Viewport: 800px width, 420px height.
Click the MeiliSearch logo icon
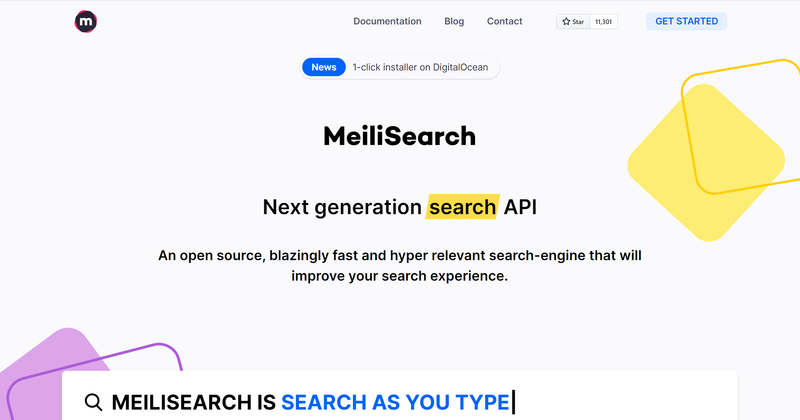pyautogui.click(x=86, y=21)
